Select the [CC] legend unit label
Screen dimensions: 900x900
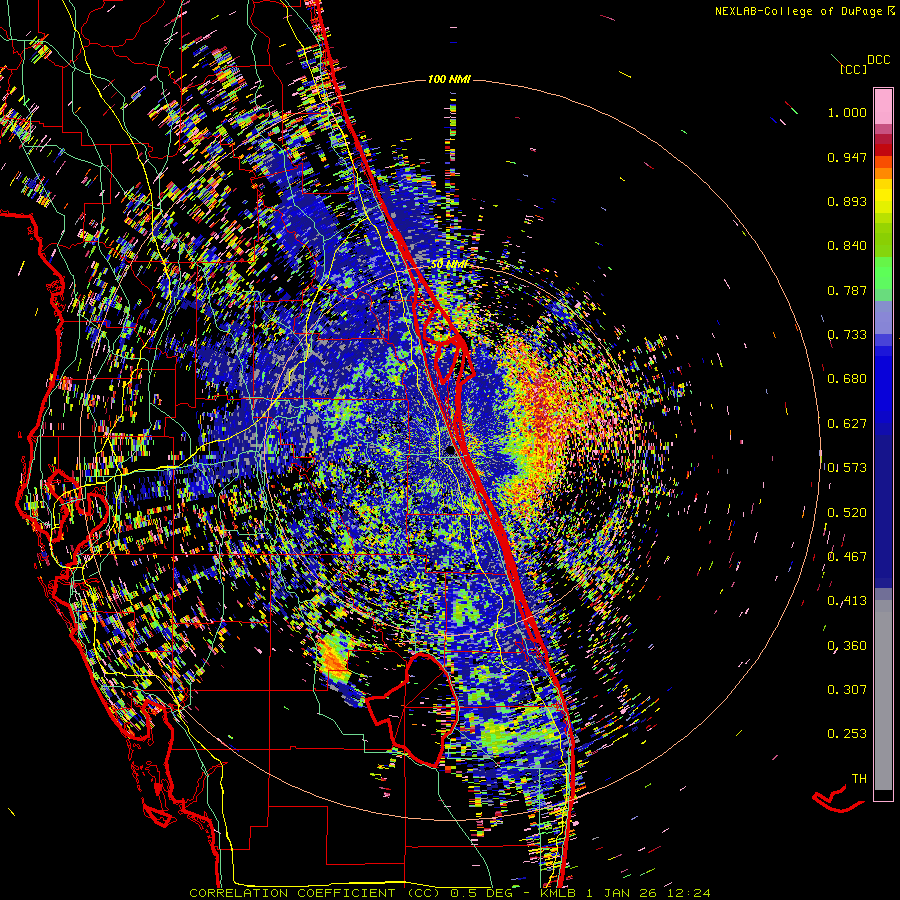tap(854, 69)
